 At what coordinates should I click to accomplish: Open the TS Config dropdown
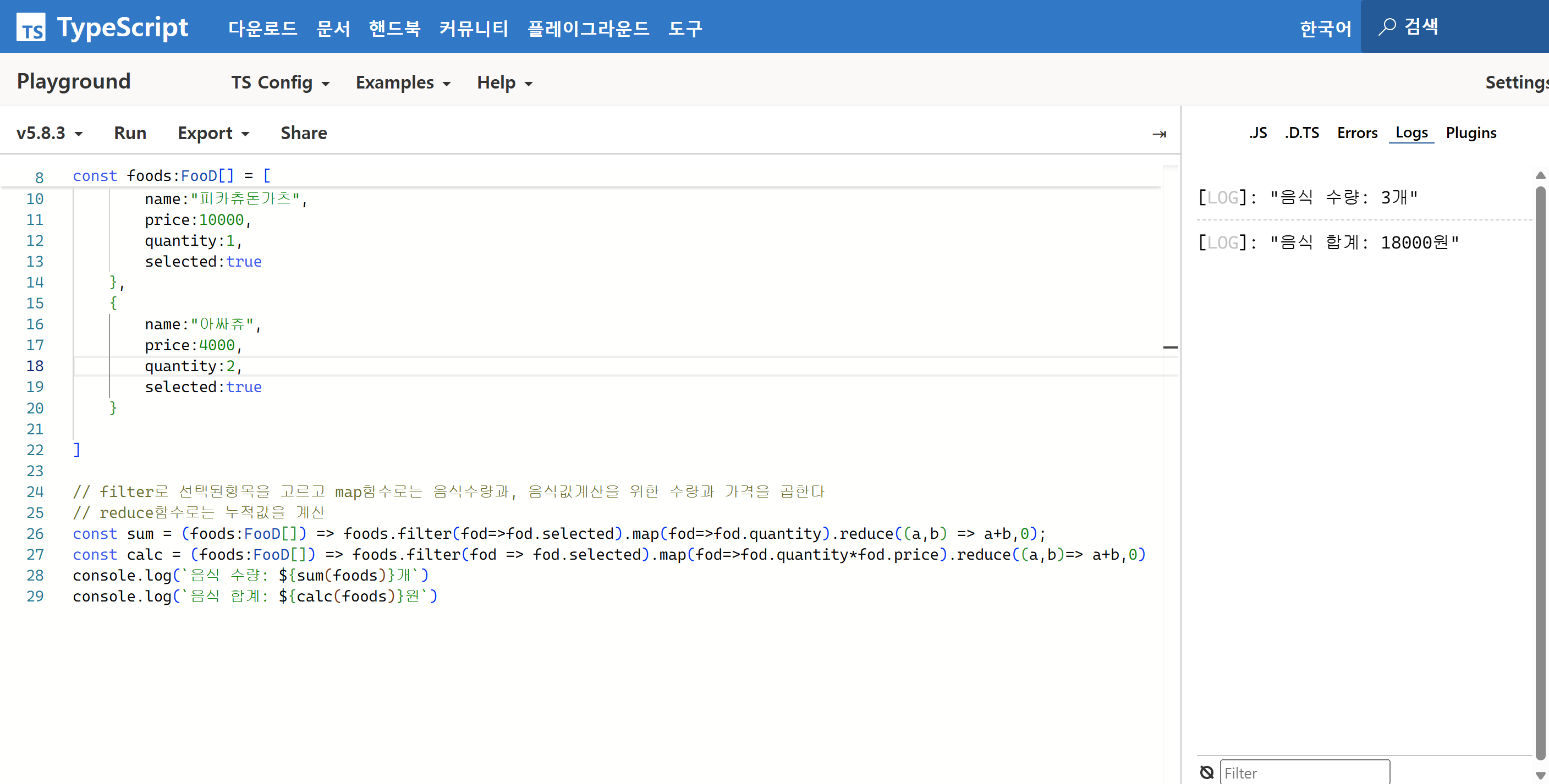pyautogui.click(x=280, y=82)
